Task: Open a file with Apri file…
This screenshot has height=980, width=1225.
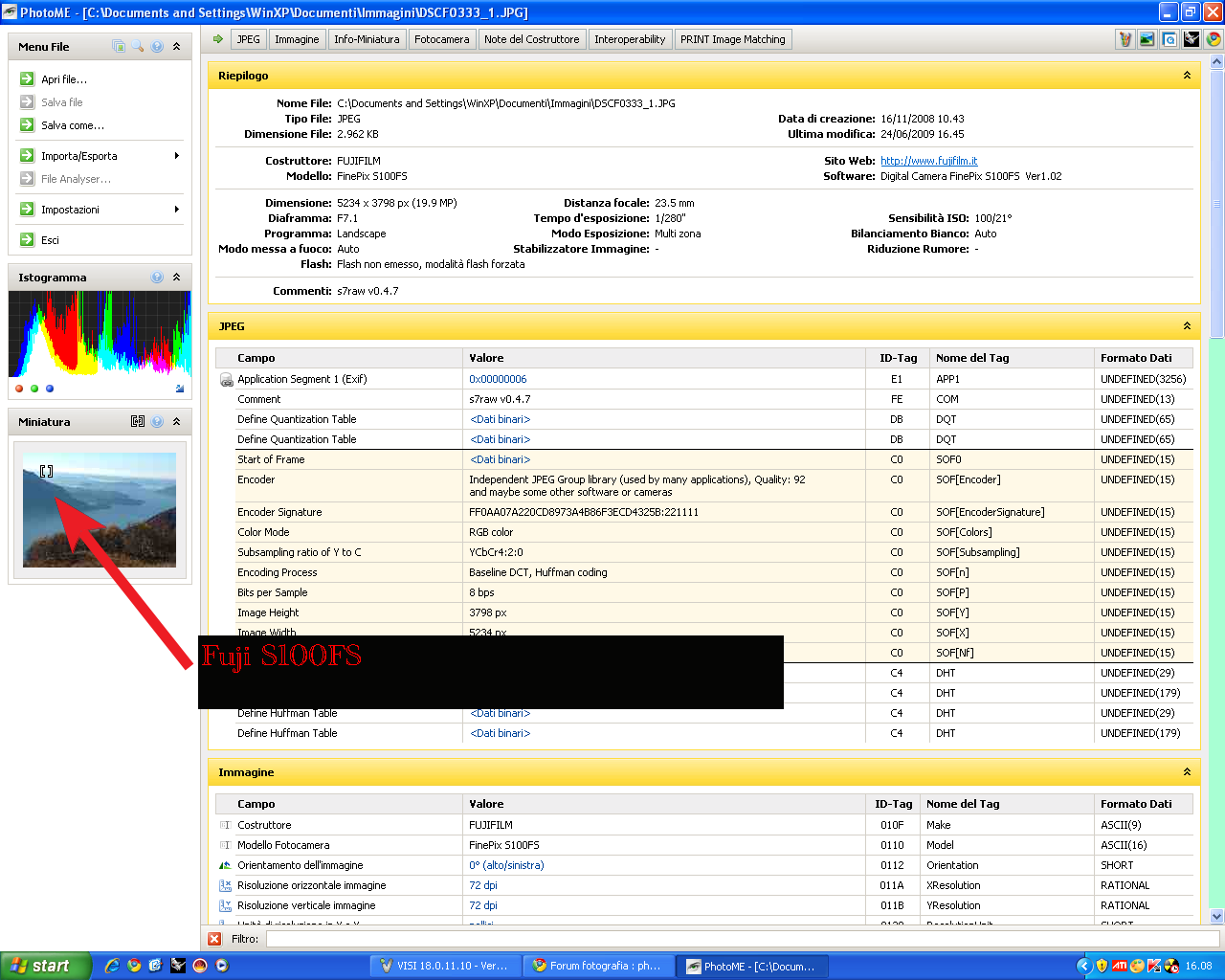Action: [63, 79]
